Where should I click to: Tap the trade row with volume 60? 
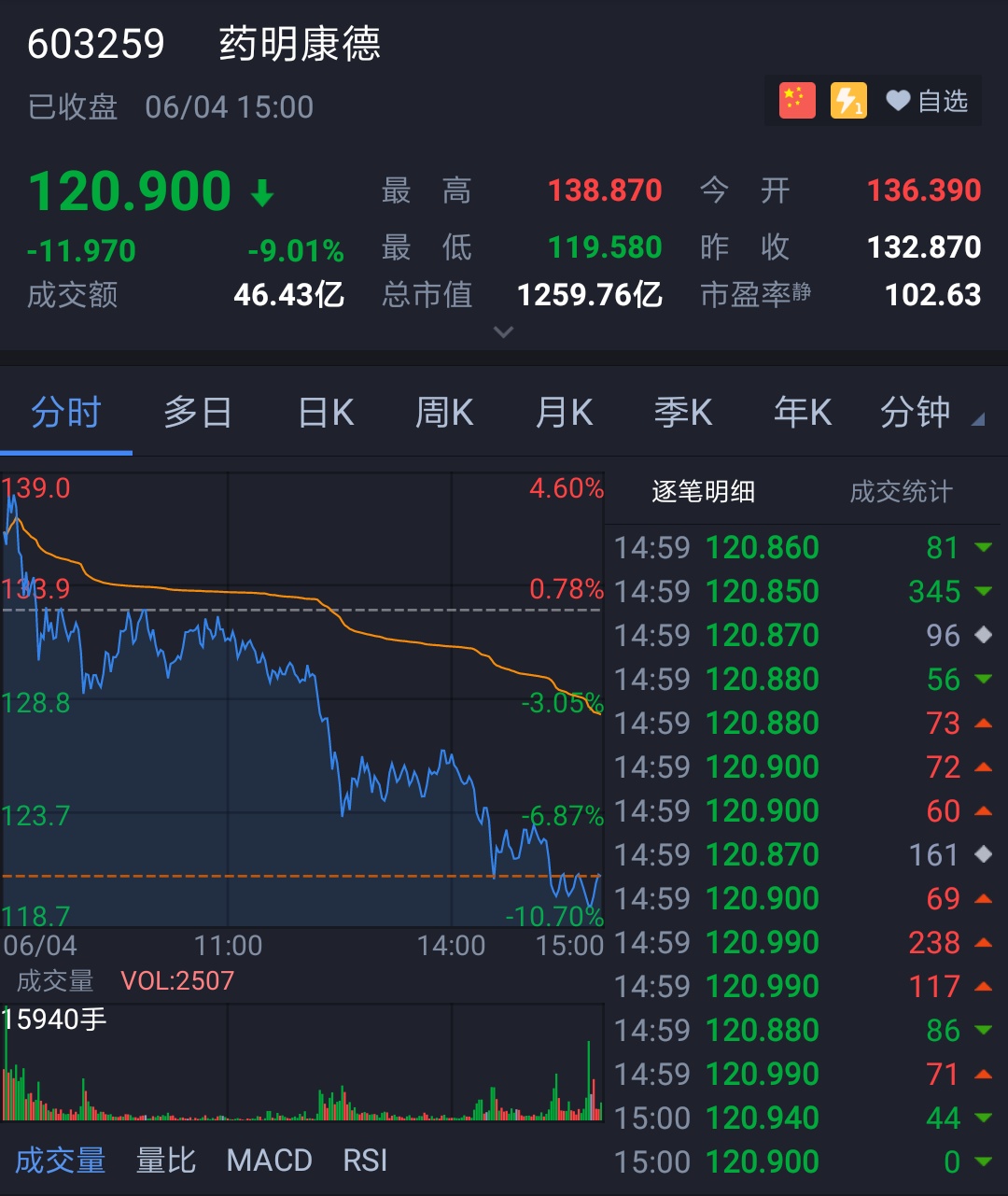click(806, 810)
